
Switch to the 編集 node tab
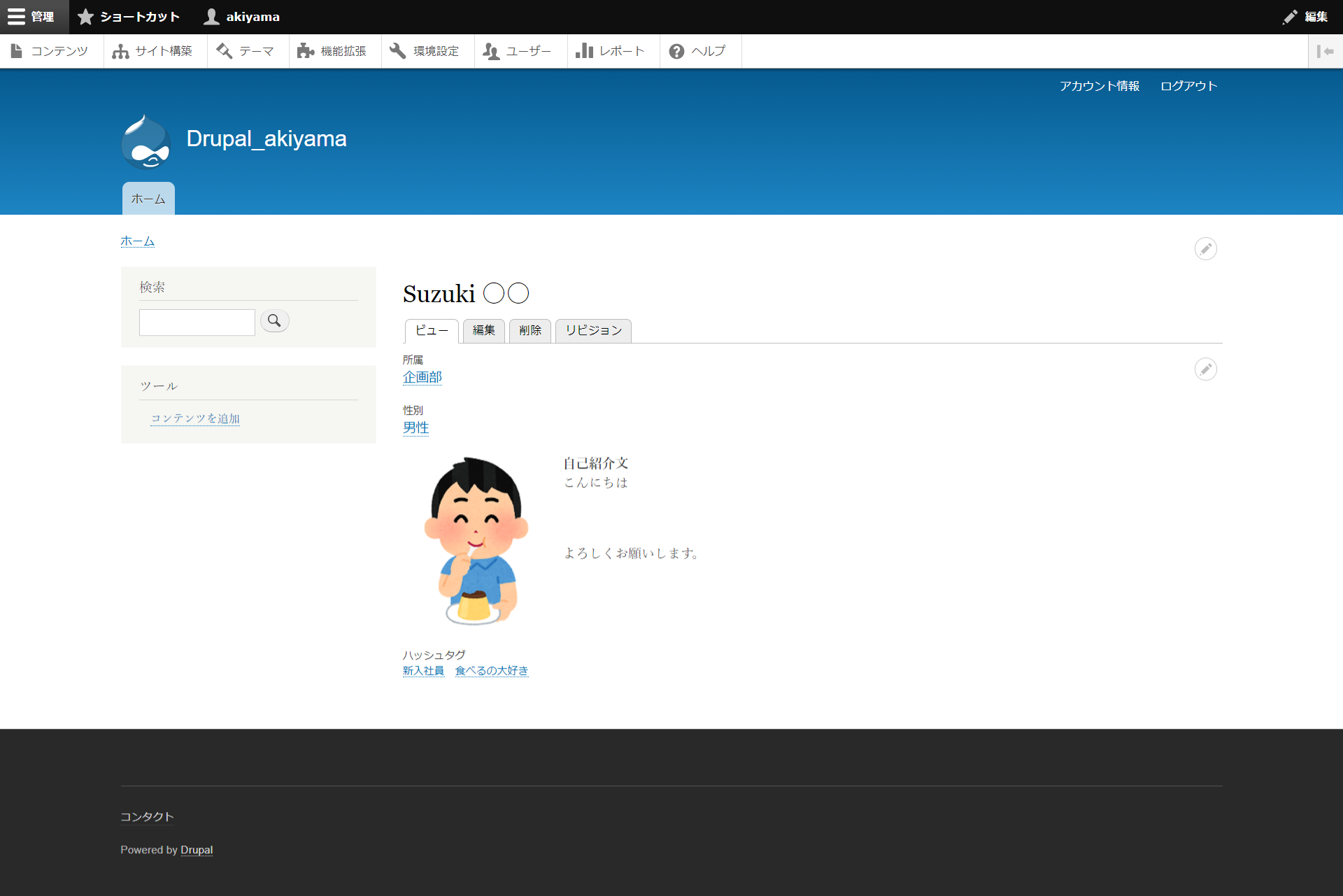pyautogui.click(x=483, y=330)
